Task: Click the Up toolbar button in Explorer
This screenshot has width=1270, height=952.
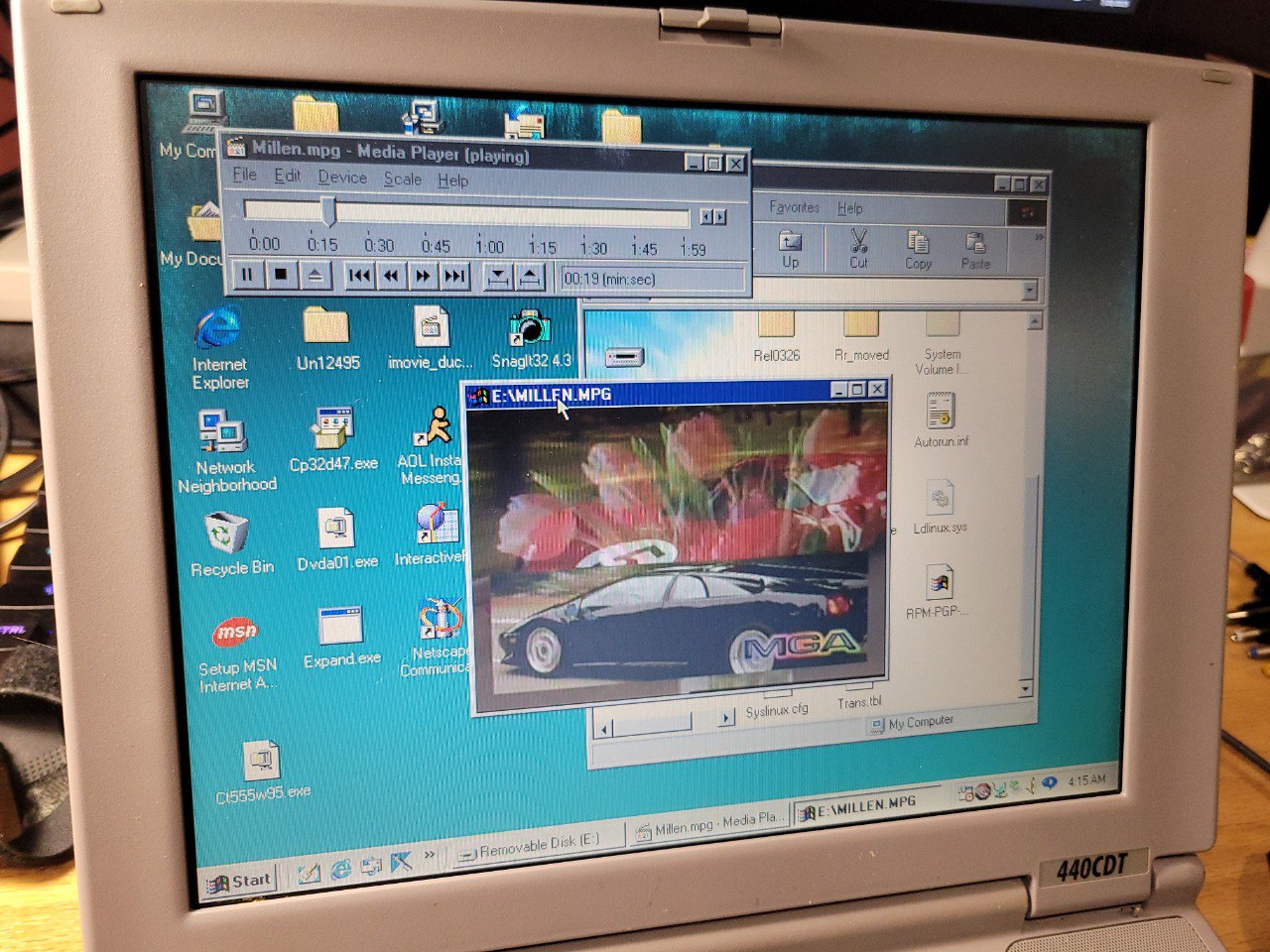Action: [x=790, y=249]
